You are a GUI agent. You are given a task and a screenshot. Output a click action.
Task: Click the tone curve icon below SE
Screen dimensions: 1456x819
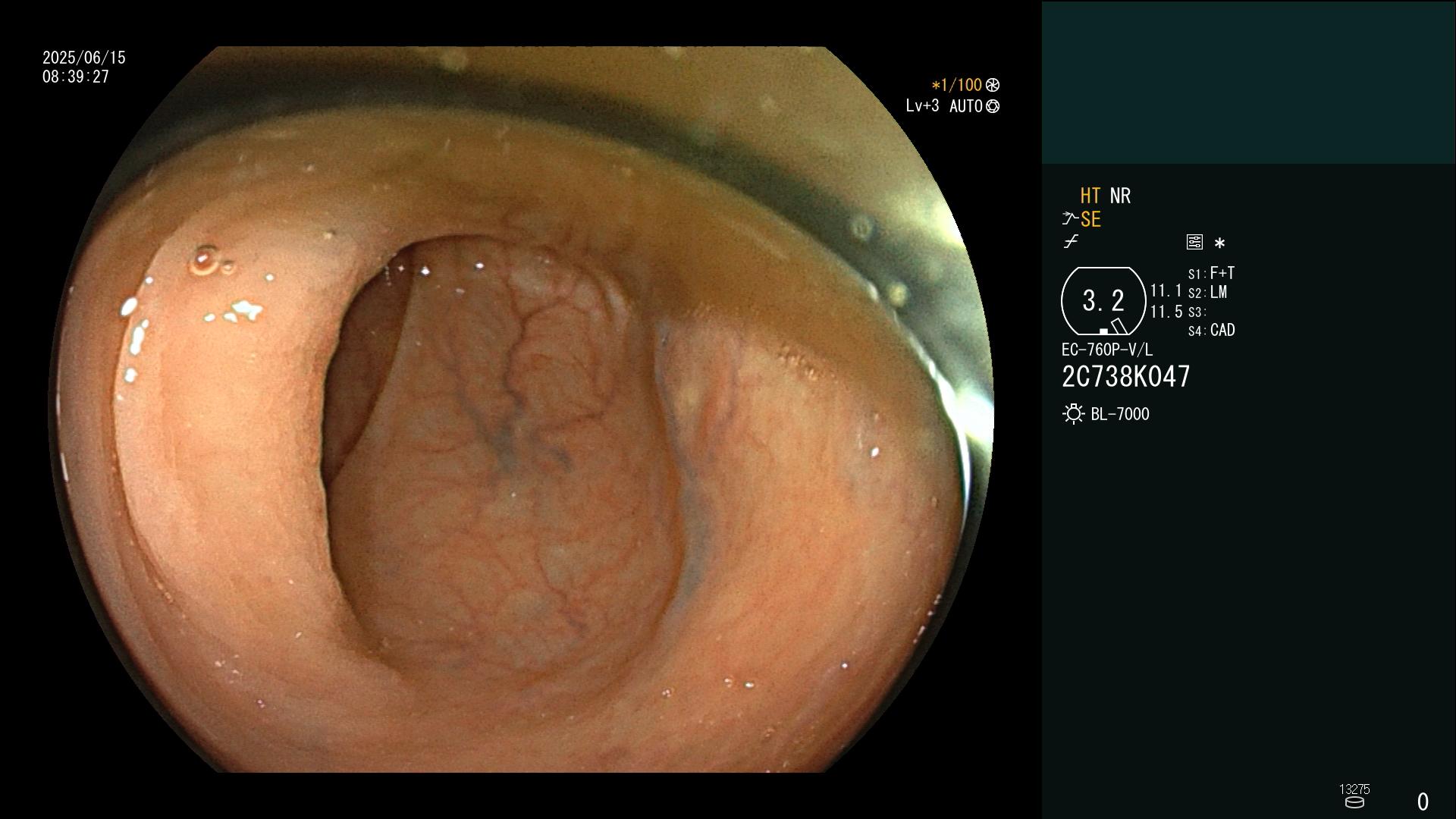[x=1071, y=242]
